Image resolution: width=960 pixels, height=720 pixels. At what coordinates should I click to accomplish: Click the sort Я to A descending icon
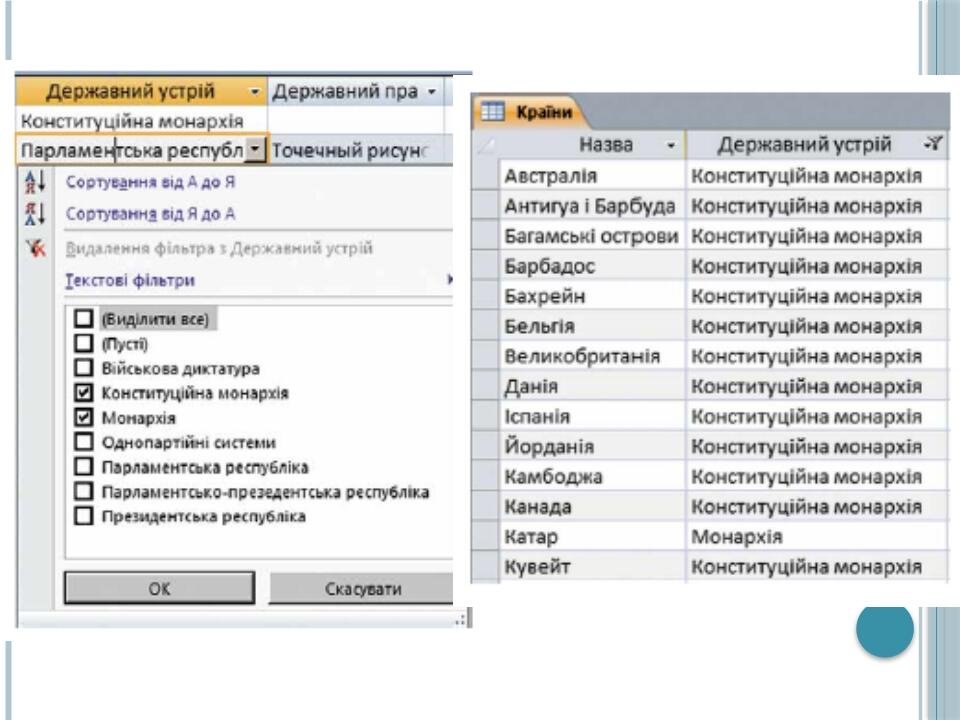(x=35, y=214)
